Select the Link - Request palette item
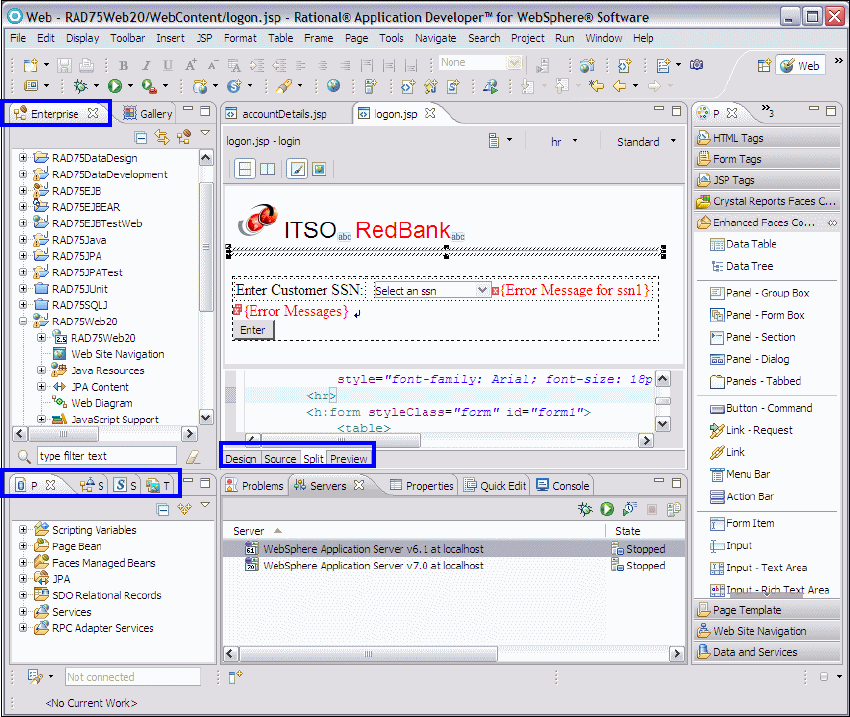850x717 pixels. (751, 430)
